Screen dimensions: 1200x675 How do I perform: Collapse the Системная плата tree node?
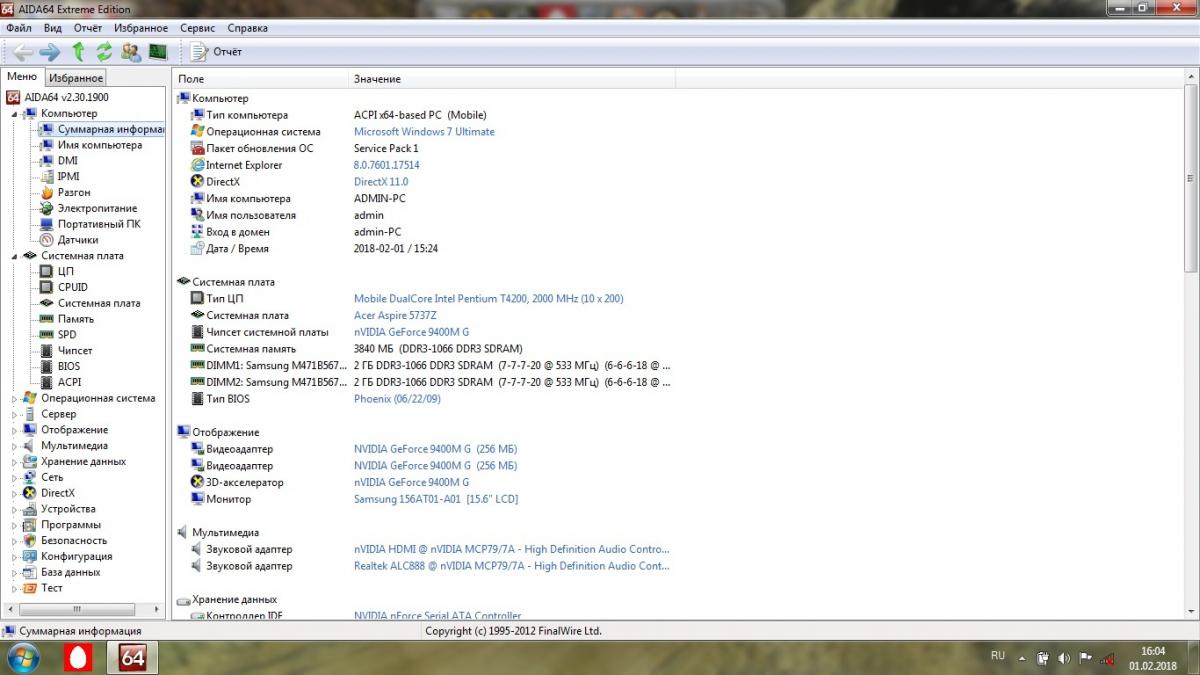(x=15, y=256)
